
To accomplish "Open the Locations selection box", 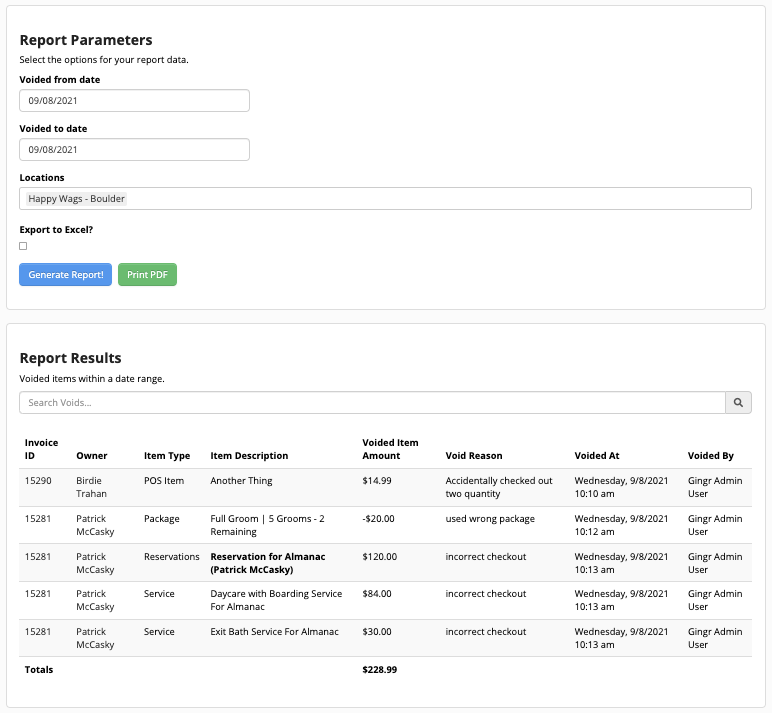I will point(386,198).
